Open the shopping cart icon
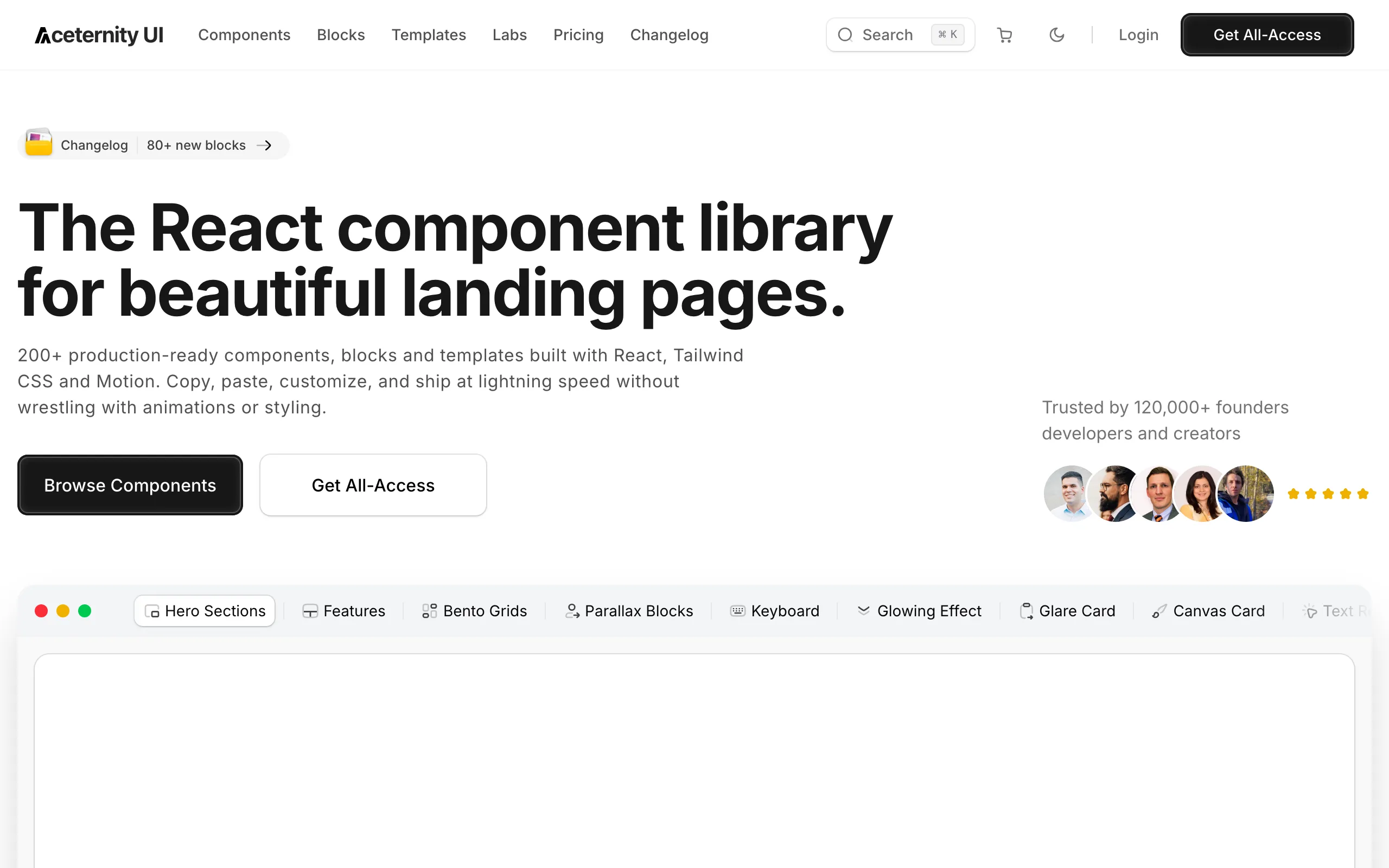The image size is (1389, 868). tap(1004, 35)
